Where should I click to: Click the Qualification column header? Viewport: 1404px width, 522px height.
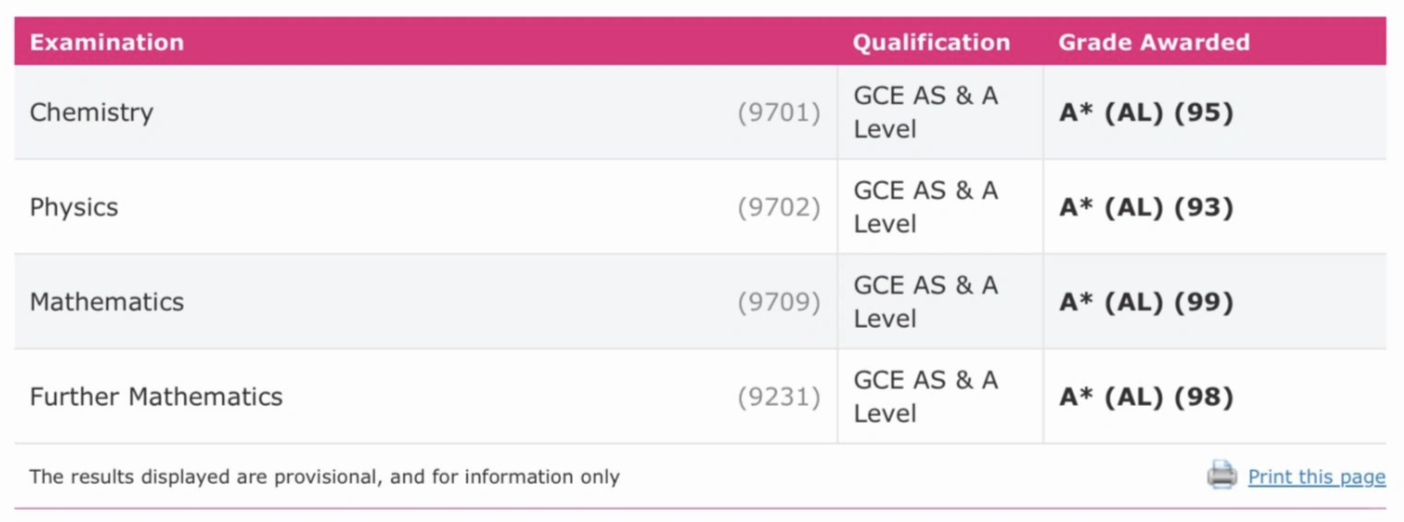(x=931, y=42)
